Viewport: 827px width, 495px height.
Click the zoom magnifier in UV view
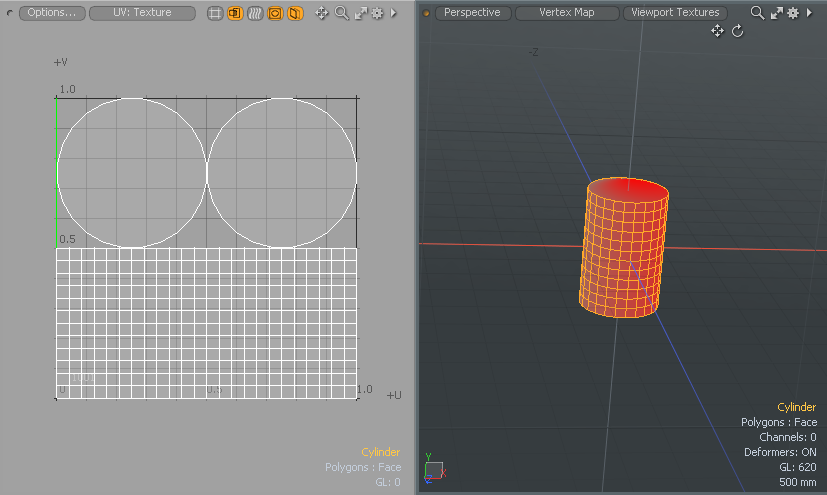click(x=342, y=13)
